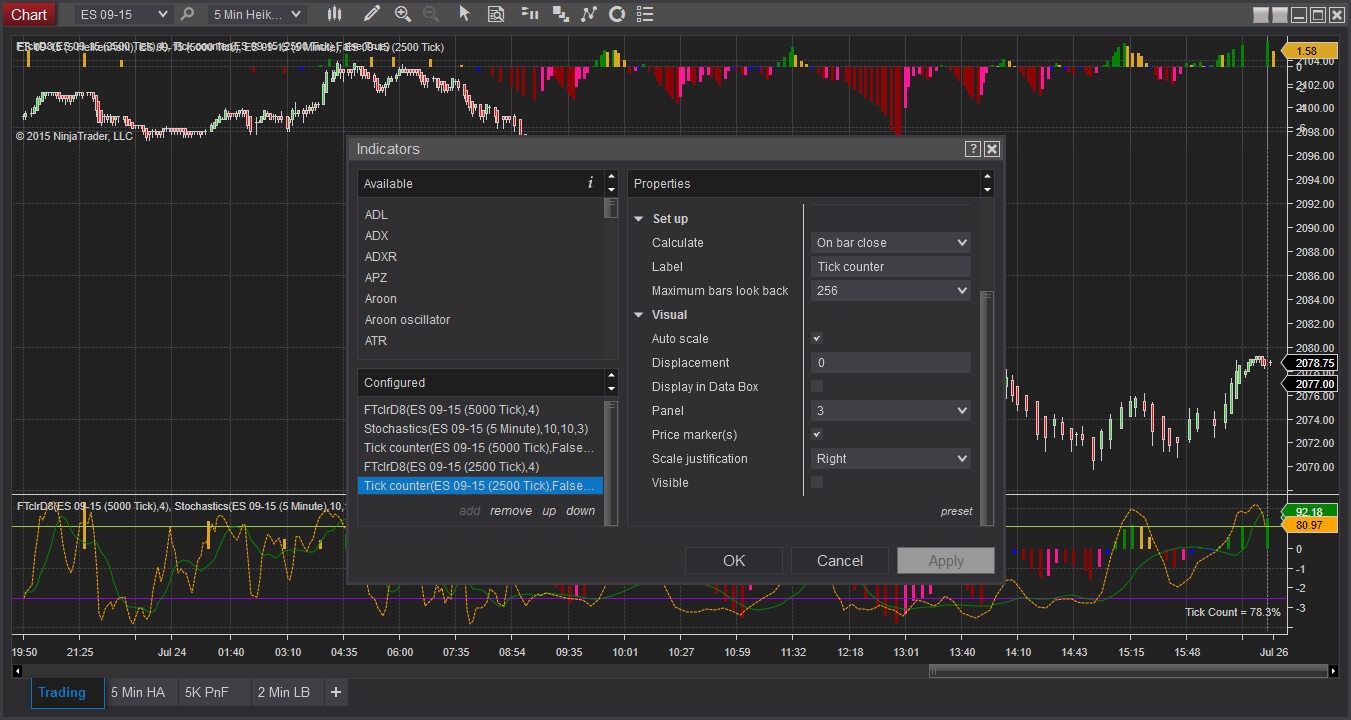Click the info 'i' icon in Available header
This screenshot has height=720, width=1351.
coord(590,183)
